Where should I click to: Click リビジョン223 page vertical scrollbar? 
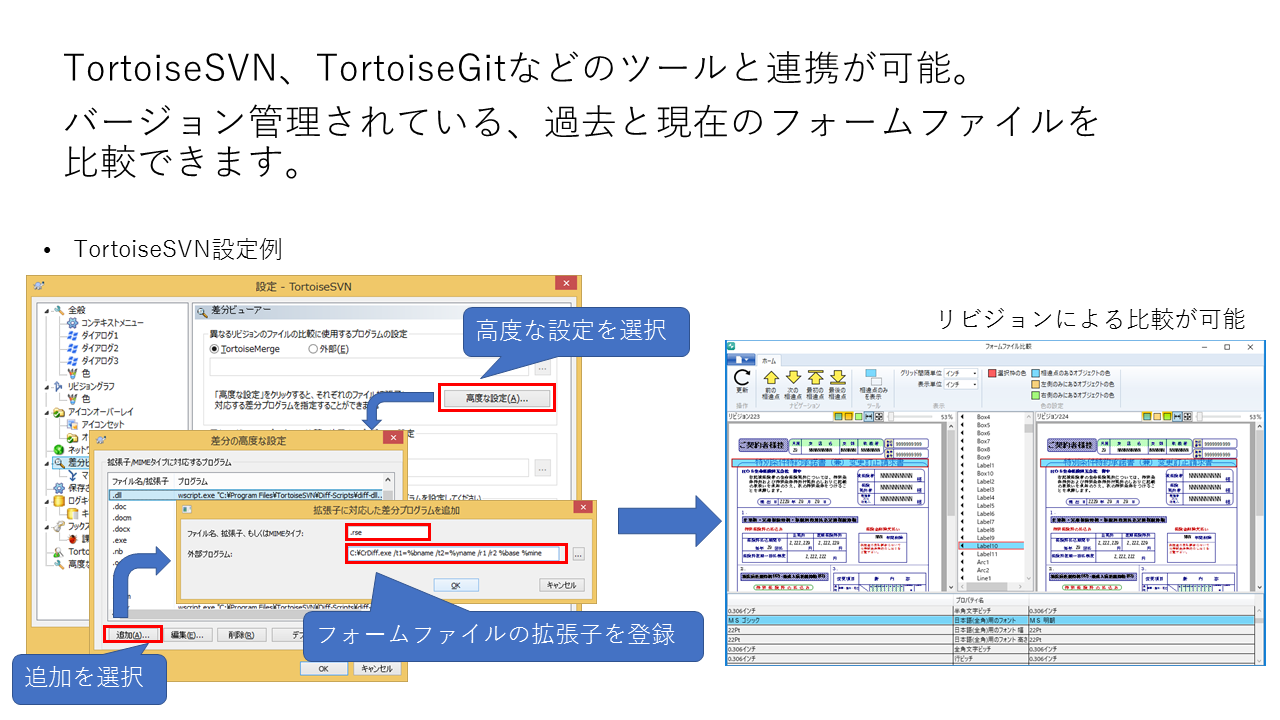point(951,505)
